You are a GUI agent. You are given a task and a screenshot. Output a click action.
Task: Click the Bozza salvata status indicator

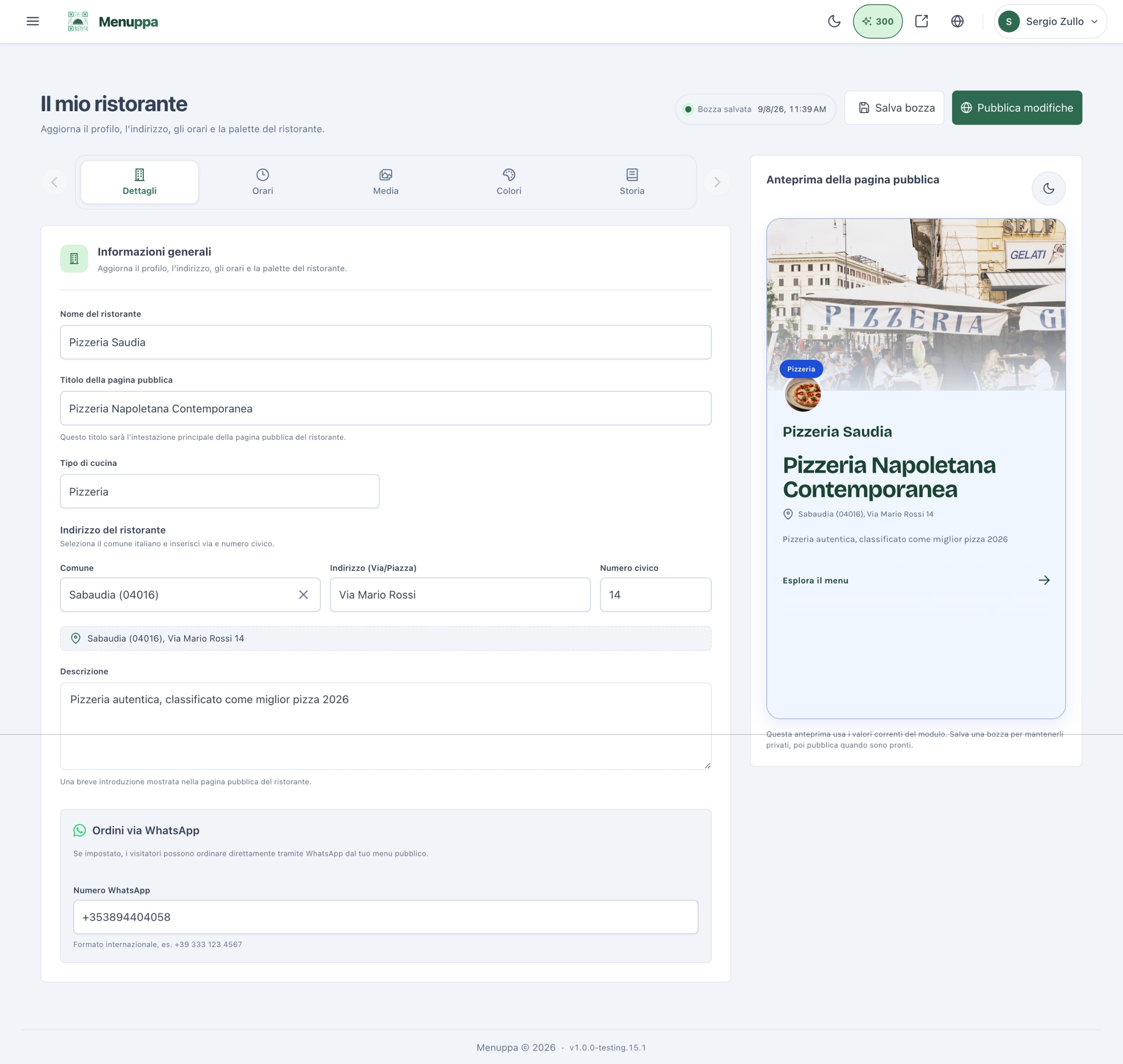click(755, 109)
